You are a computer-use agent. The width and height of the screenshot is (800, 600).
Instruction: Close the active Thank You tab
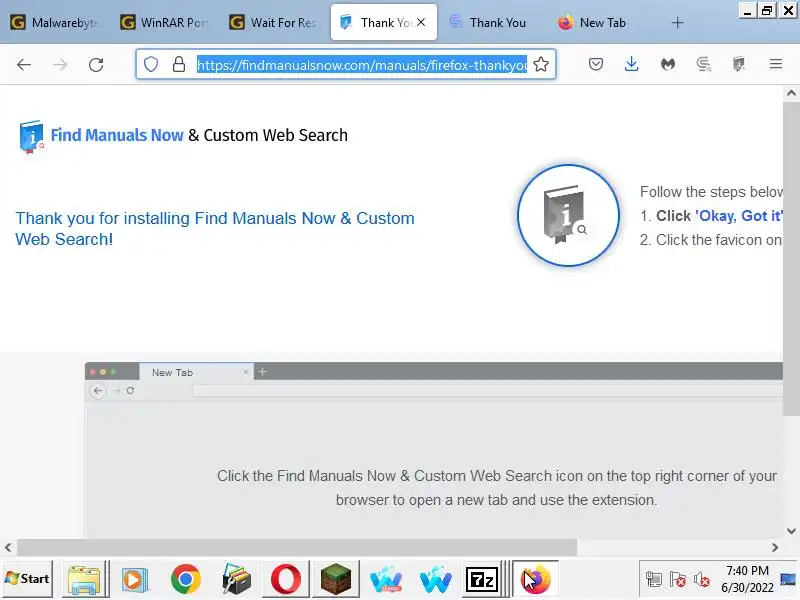[x=421, y=22]
